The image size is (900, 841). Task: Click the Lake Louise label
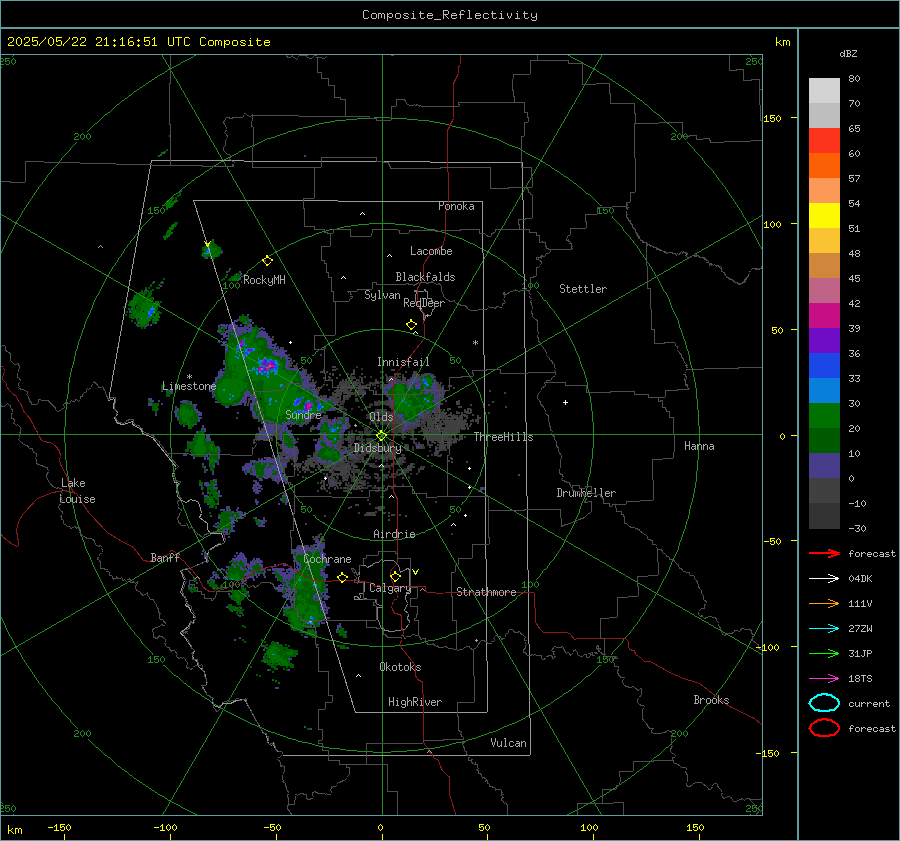pyautogui.click(x=77, y=491)
